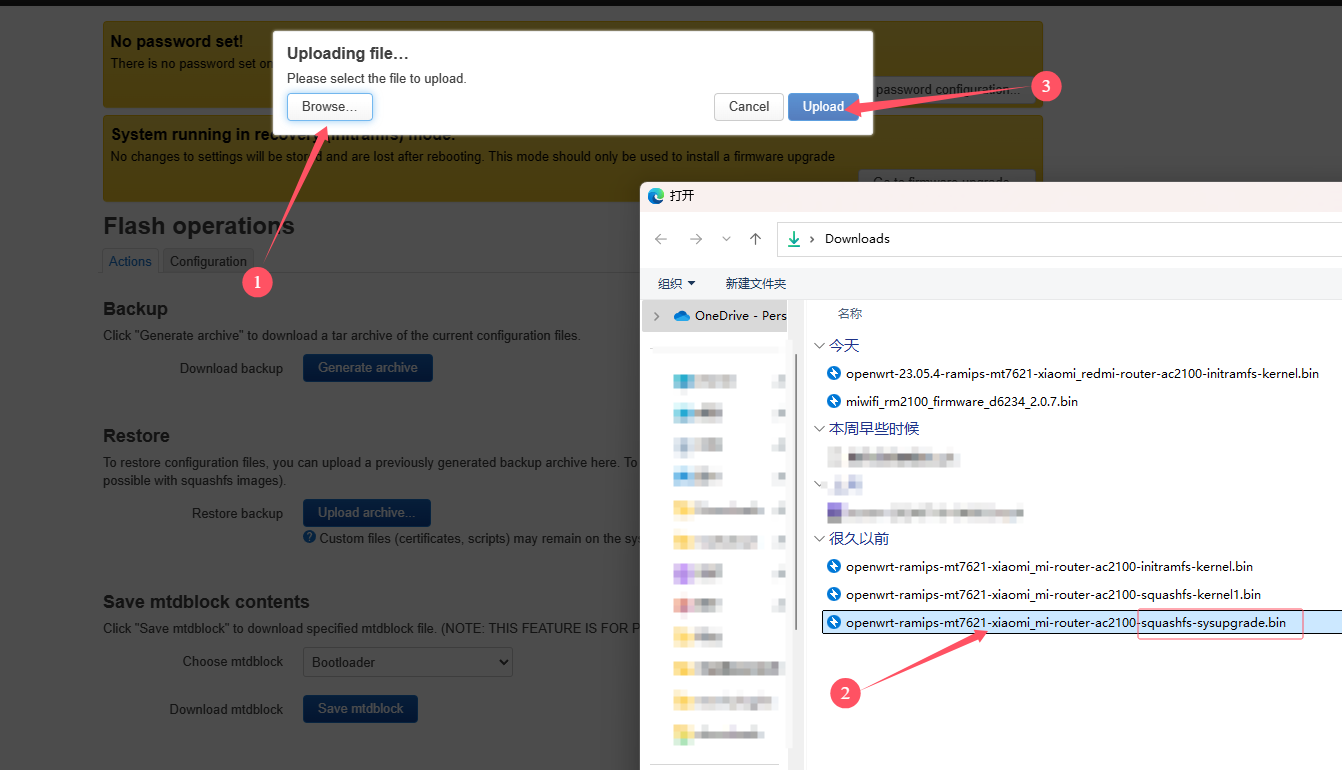The image size is (1342, 770).
Task: Switch to the Actions tab
Action: pyautogui.click(x=131, y=261)
